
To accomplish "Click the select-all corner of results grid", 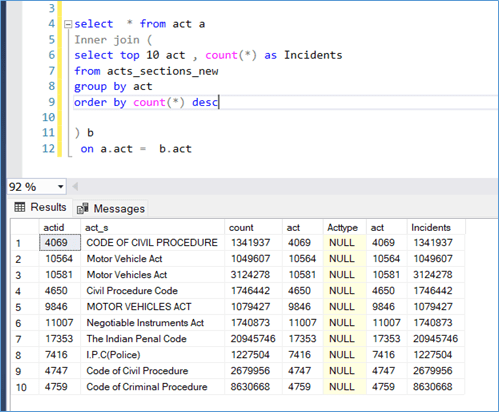I will 25,227.
